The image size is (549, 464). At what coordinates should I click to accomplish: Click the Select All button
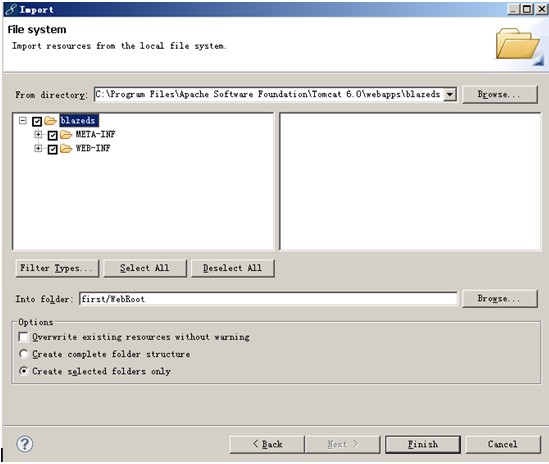point(145,268)
